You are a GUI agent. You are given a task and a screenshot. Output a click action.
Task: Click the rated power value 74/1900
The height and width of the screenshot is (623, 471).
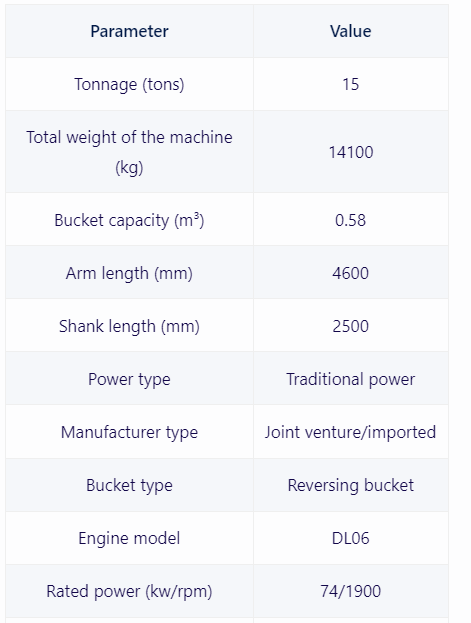[351, 591]
